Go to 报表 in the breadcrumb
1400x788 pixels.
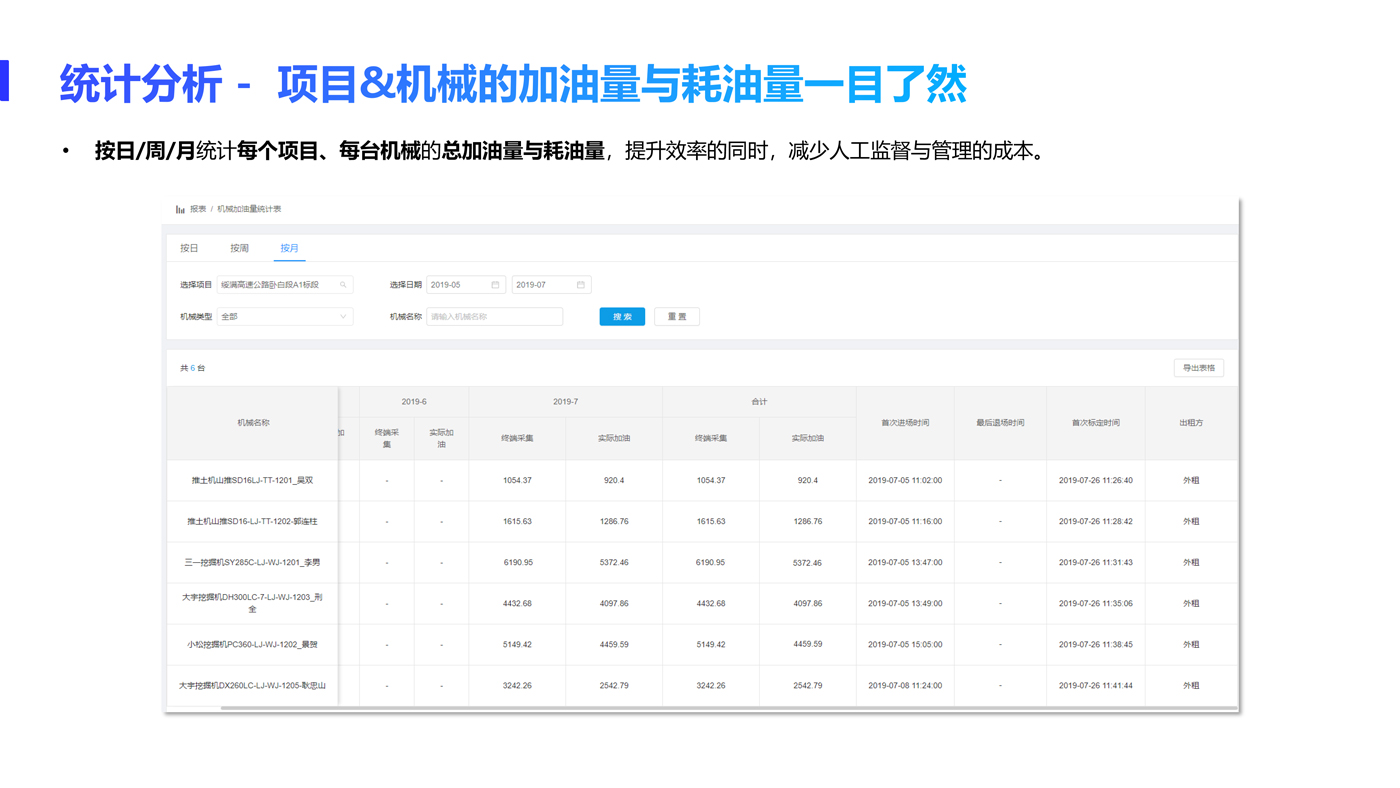(x=198, y=209)
